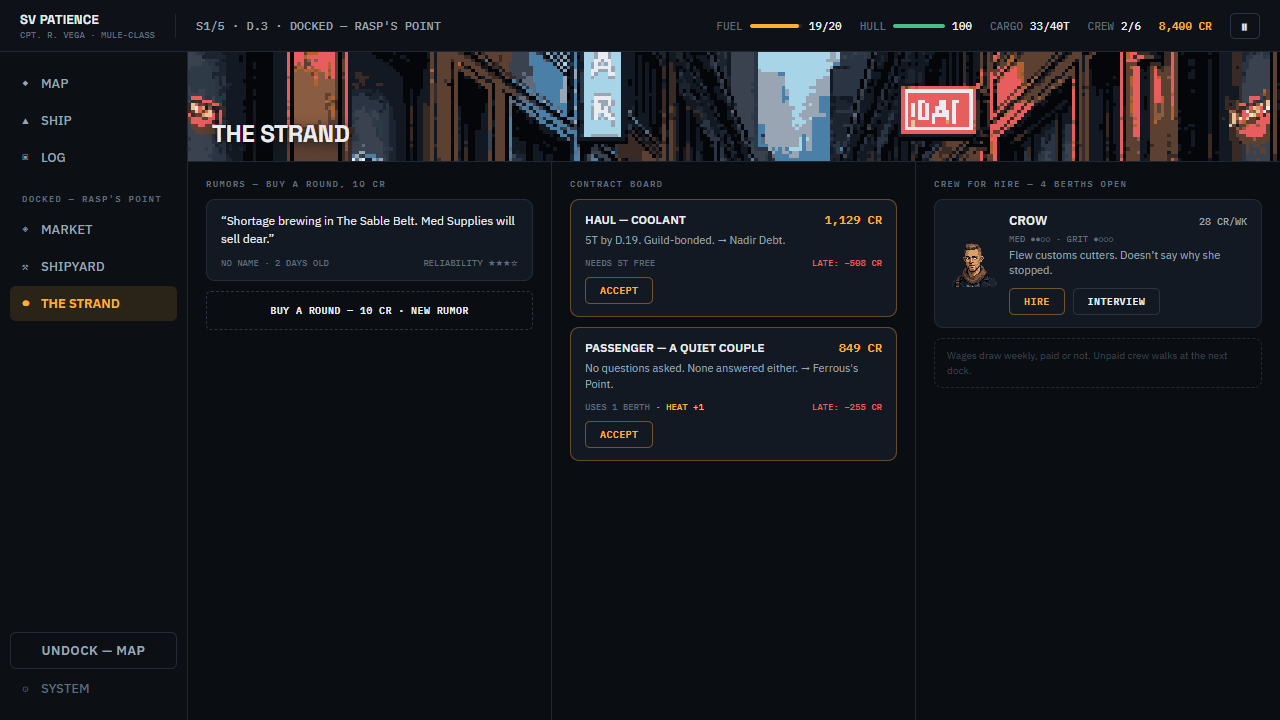Click Crow's 28 CR/WK wage
Image resolution: width=1280 pixels, height=720 pixels.
pos(1223,222)
